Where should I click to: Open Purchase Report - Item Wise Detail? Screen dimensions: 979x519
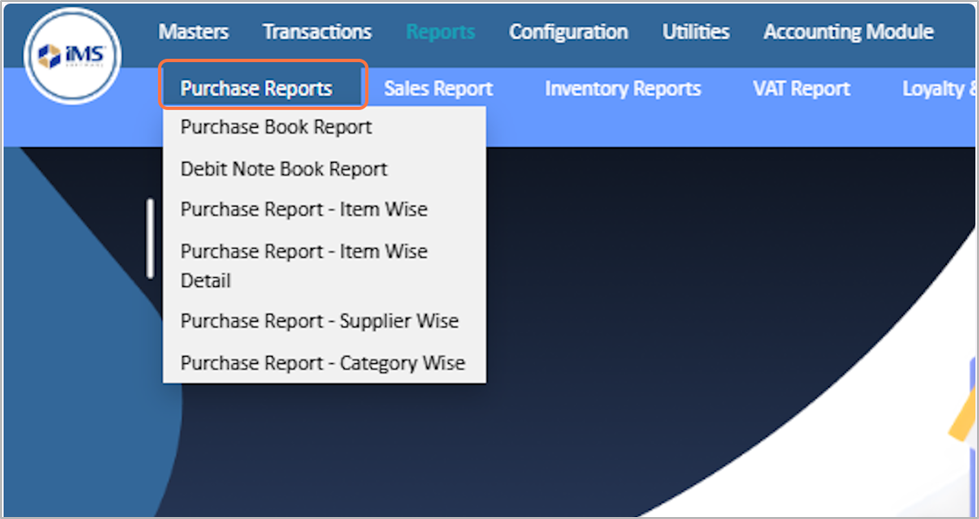click(303, 265)
